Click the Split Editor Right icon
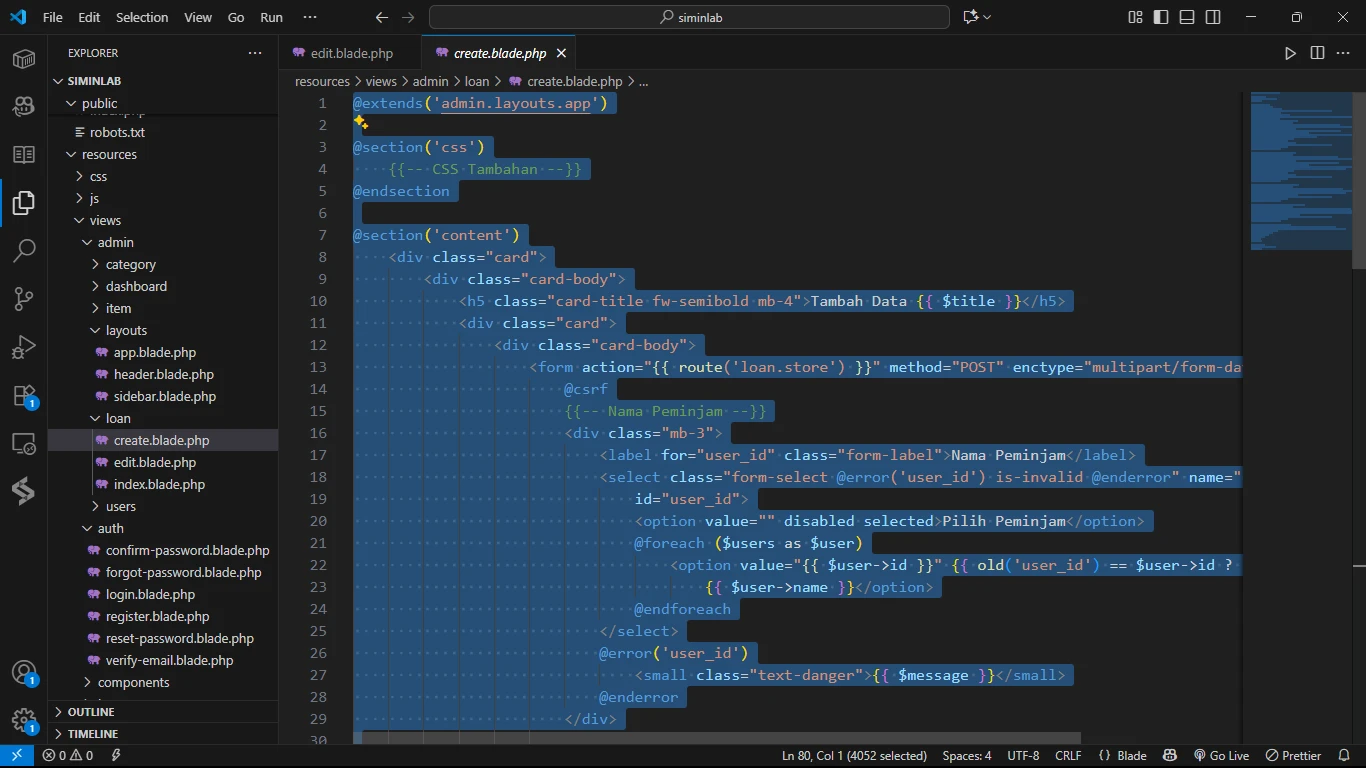 [1317, 53]
